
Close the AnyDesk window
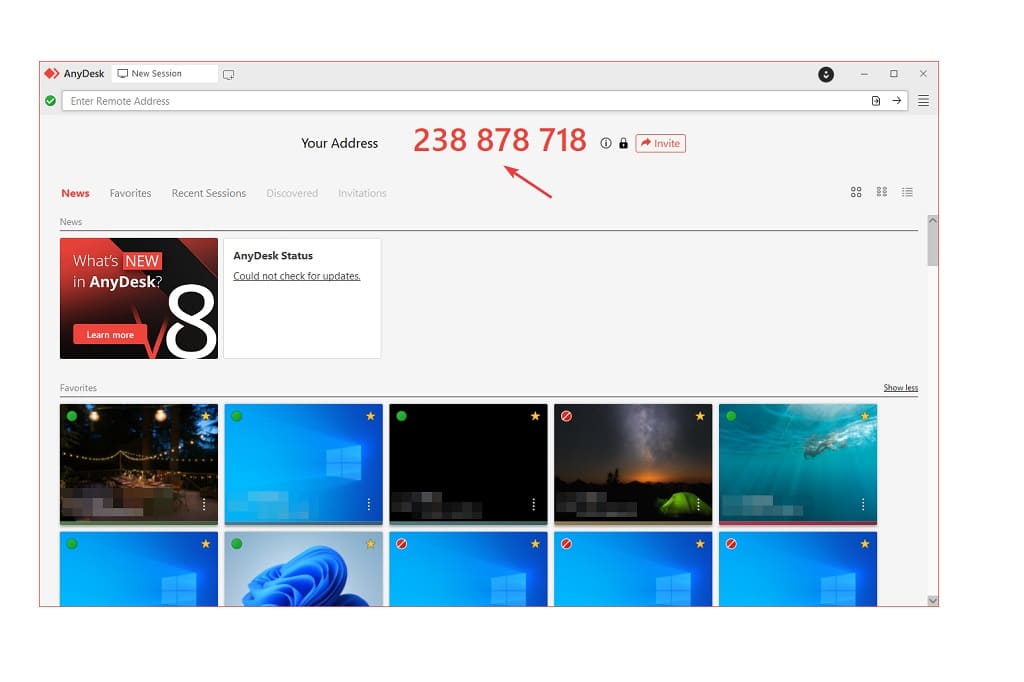[923, 74]
